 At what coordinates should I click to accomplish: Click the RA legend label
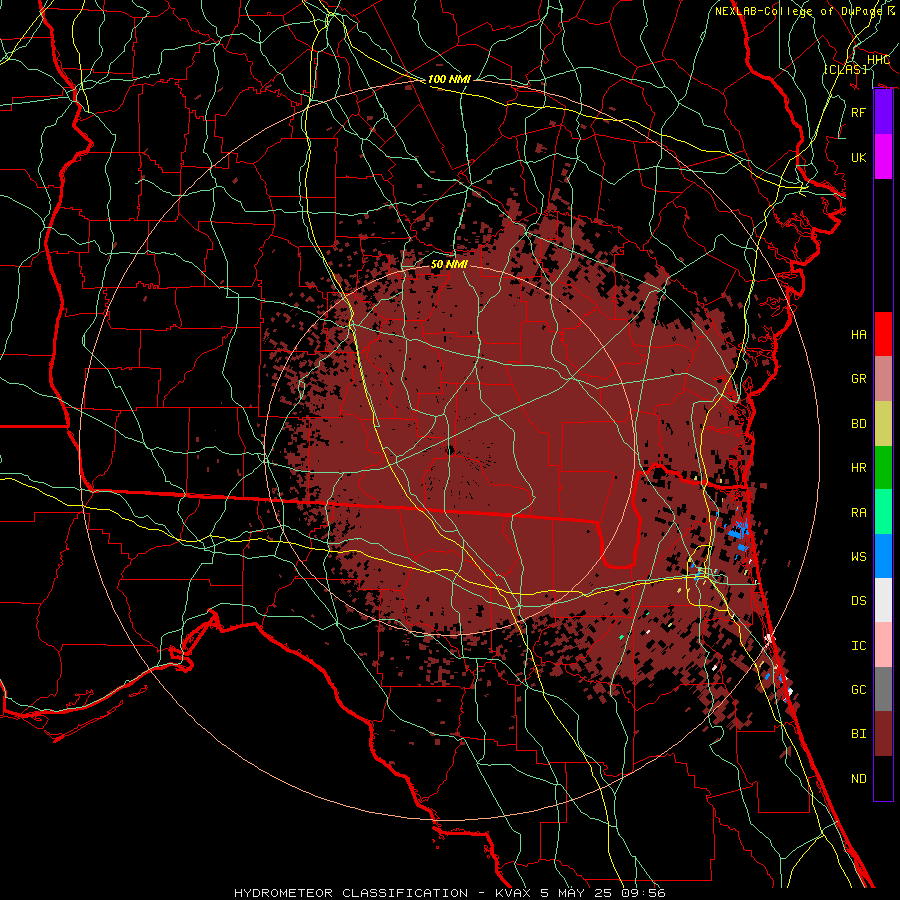858,513
